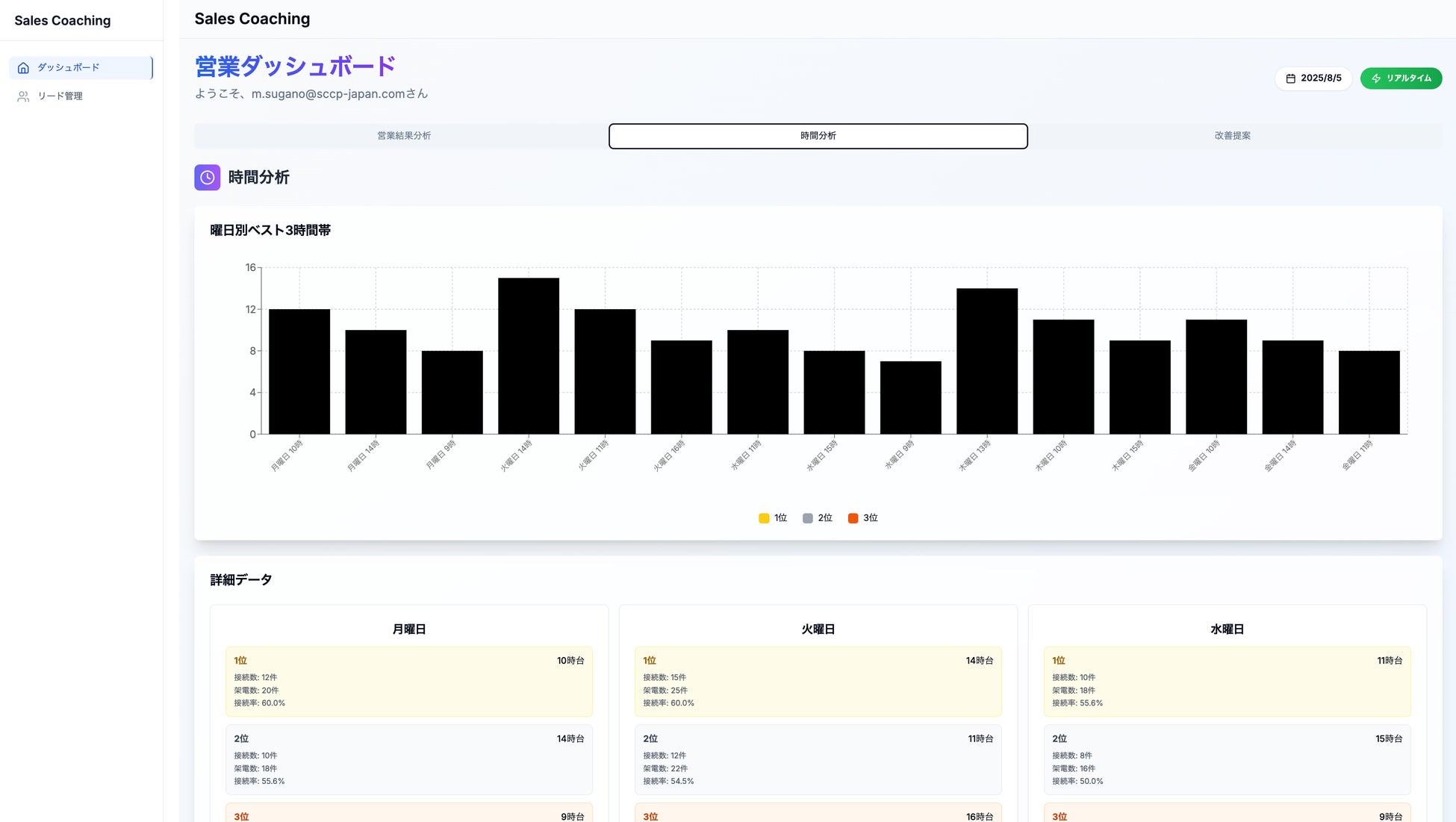Click the people icon for リード管理
This screenshot has height=822, width=1456.
pos(23,96)
